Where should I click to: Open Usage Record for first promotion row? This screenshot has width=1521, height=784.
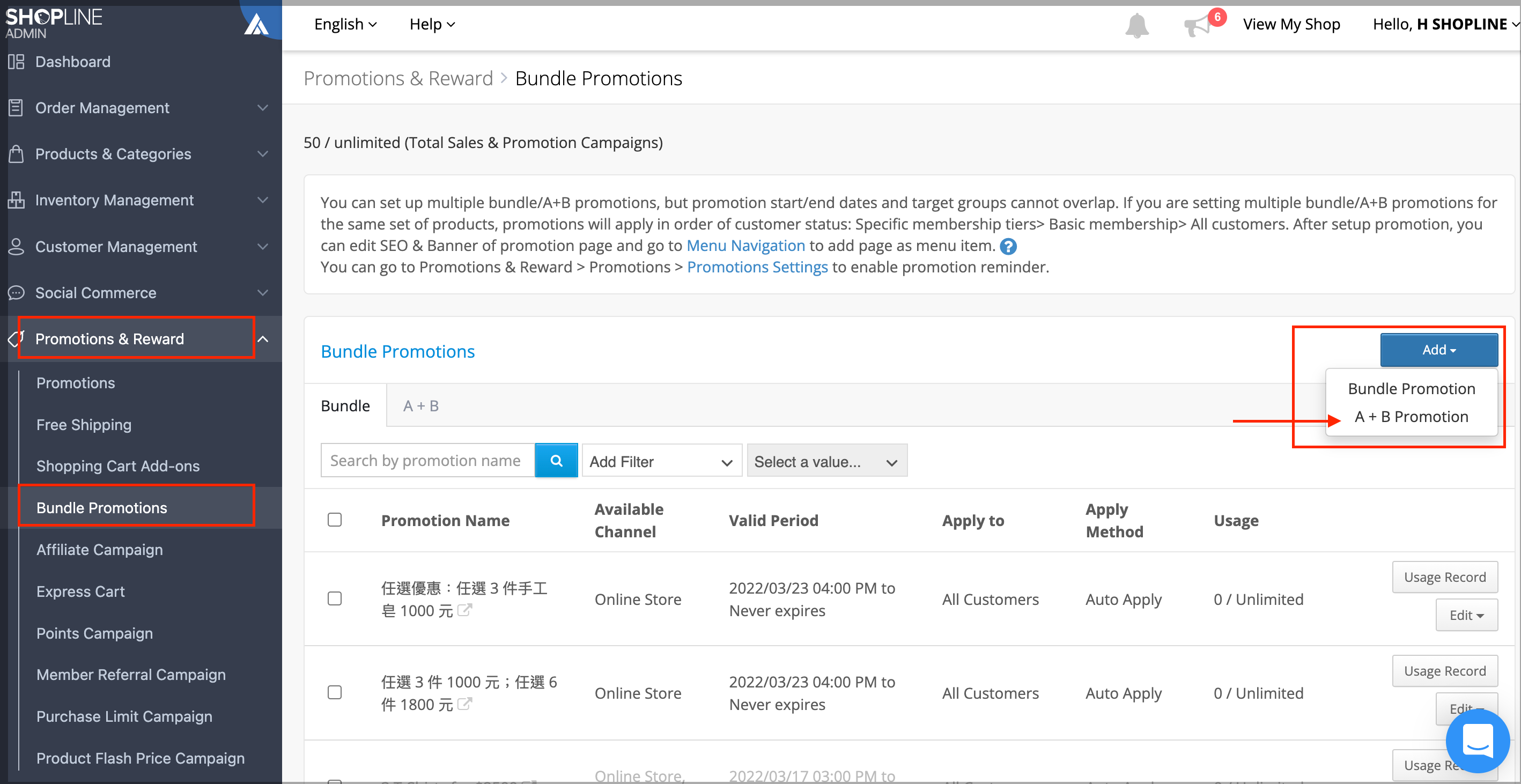1445,577
